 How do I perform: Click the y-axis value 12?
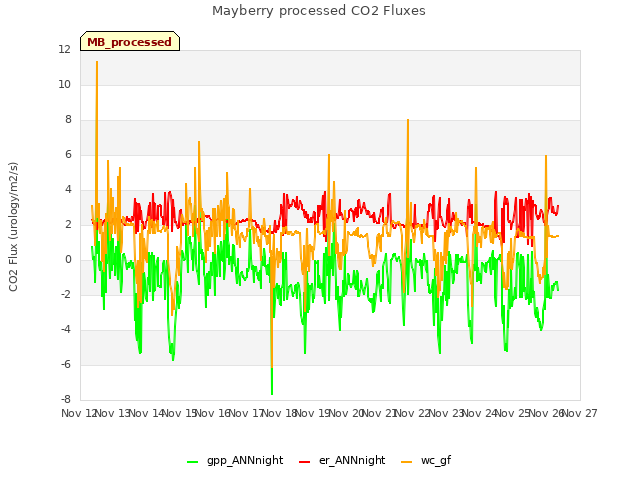click(64, 49)
